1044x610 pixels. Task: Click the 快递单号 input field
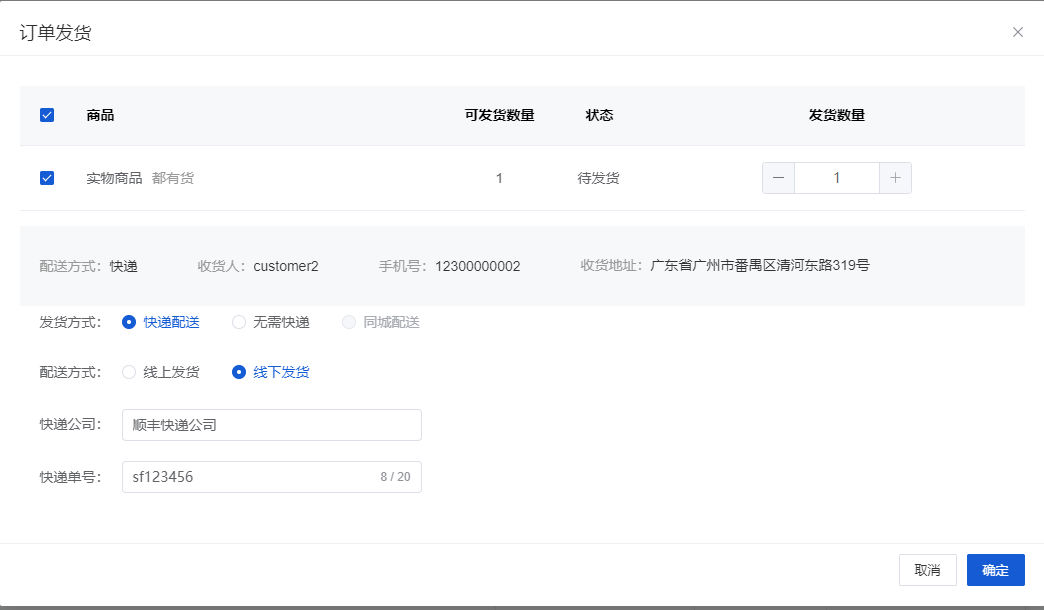click(272, 477)
